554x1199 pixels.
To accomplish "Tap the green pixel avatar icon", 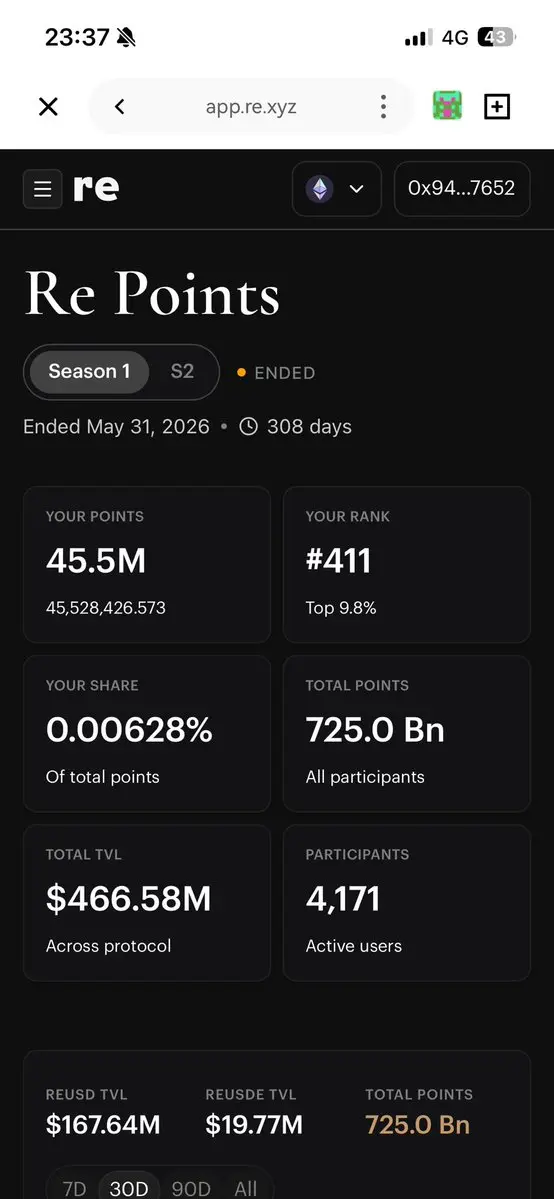I will [448, 106].
